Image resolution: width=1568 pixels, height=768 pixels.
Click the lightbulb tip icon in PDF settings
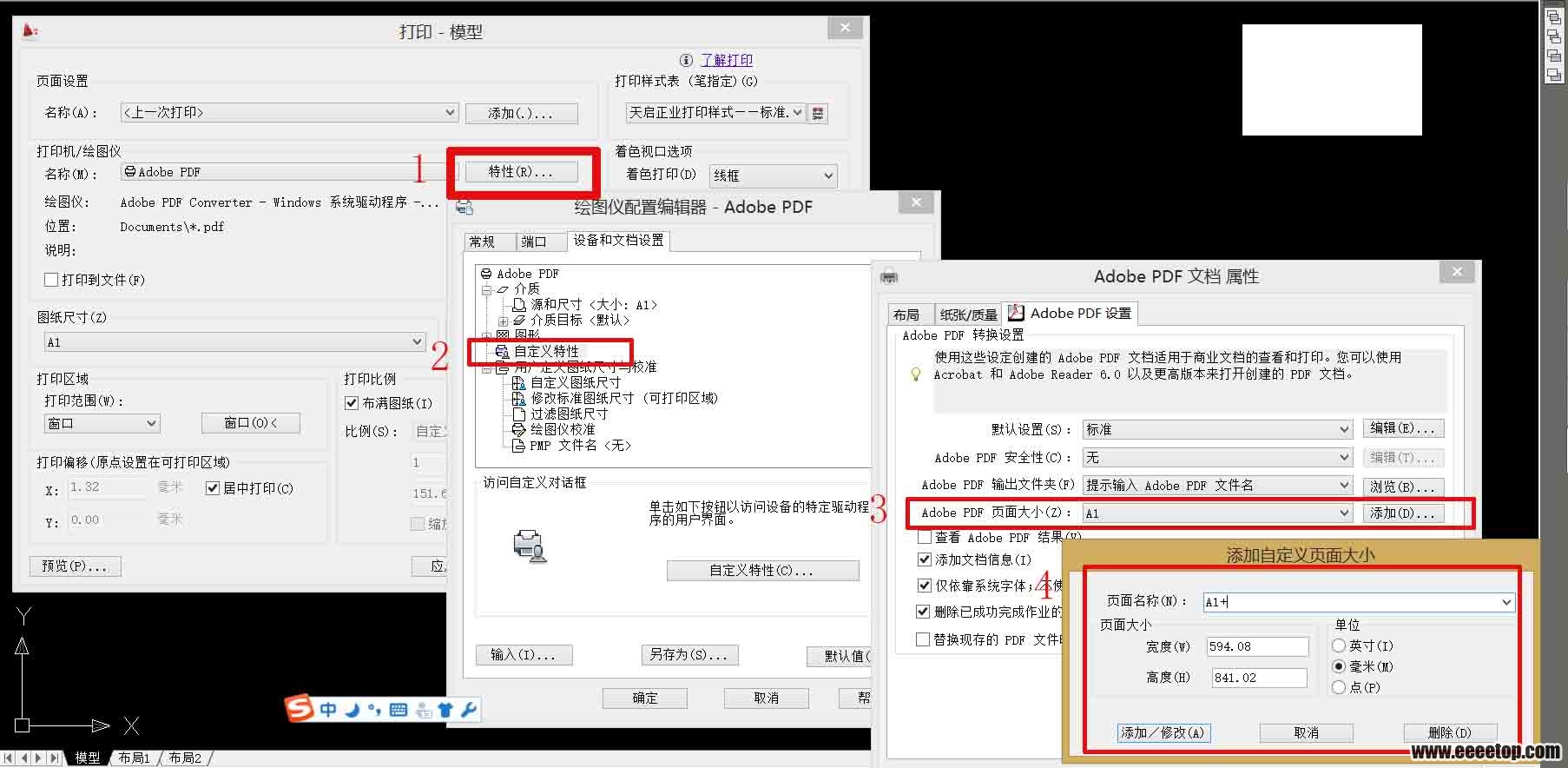(x=915, y=374)
